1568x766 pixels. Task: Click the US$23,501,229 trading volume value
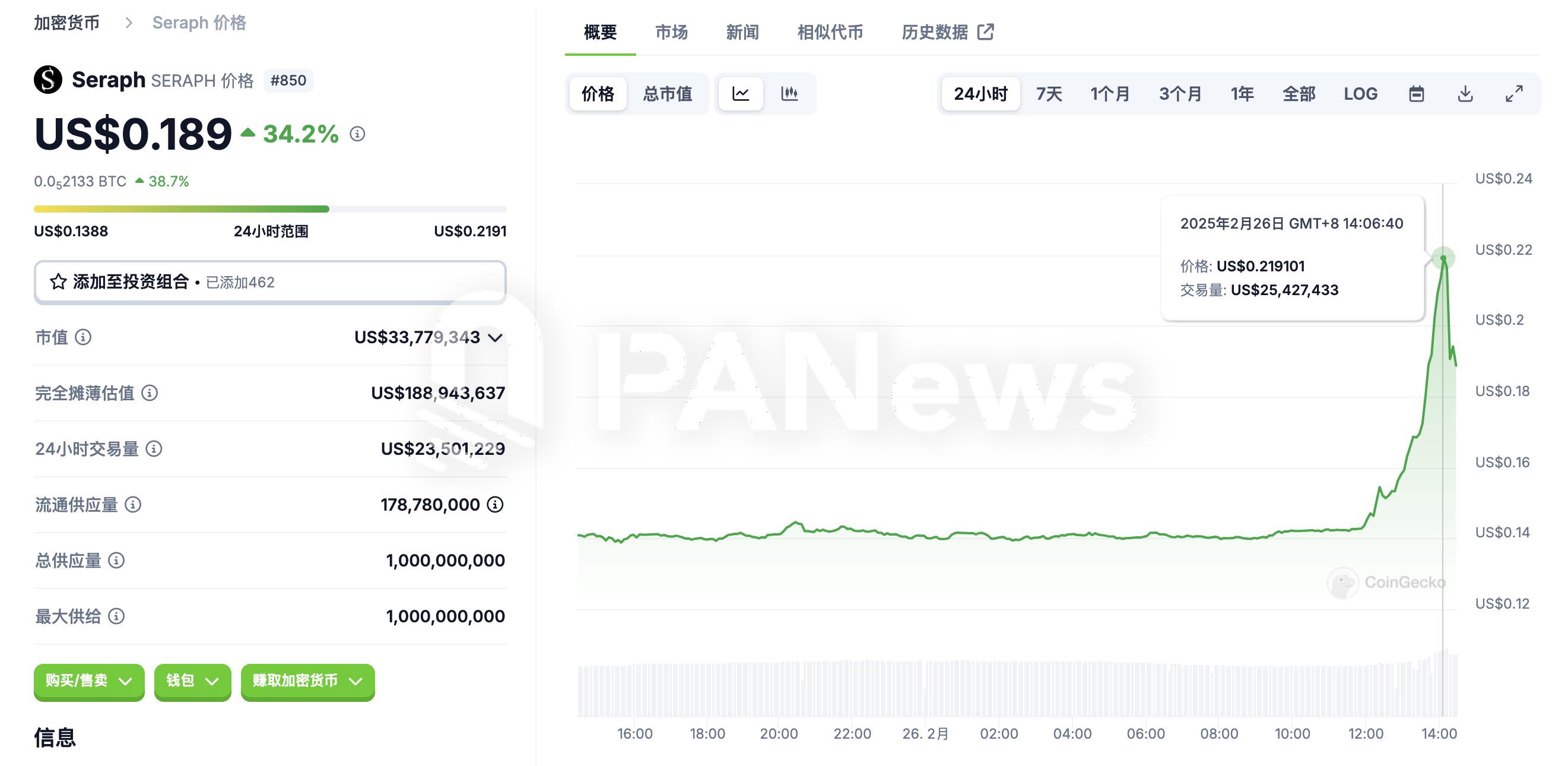[443, 450]
